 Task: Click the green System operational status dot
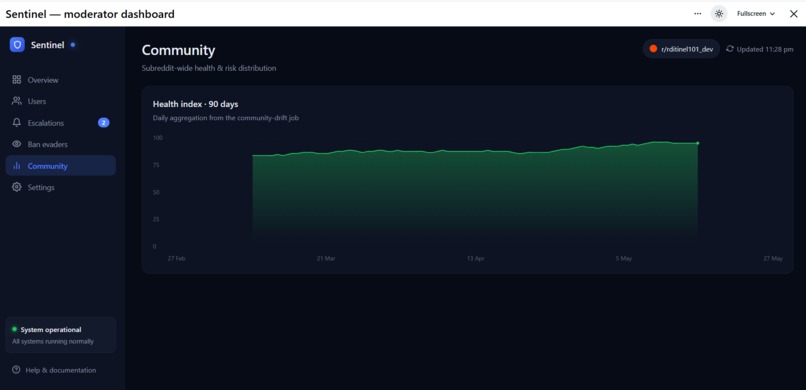14,329
